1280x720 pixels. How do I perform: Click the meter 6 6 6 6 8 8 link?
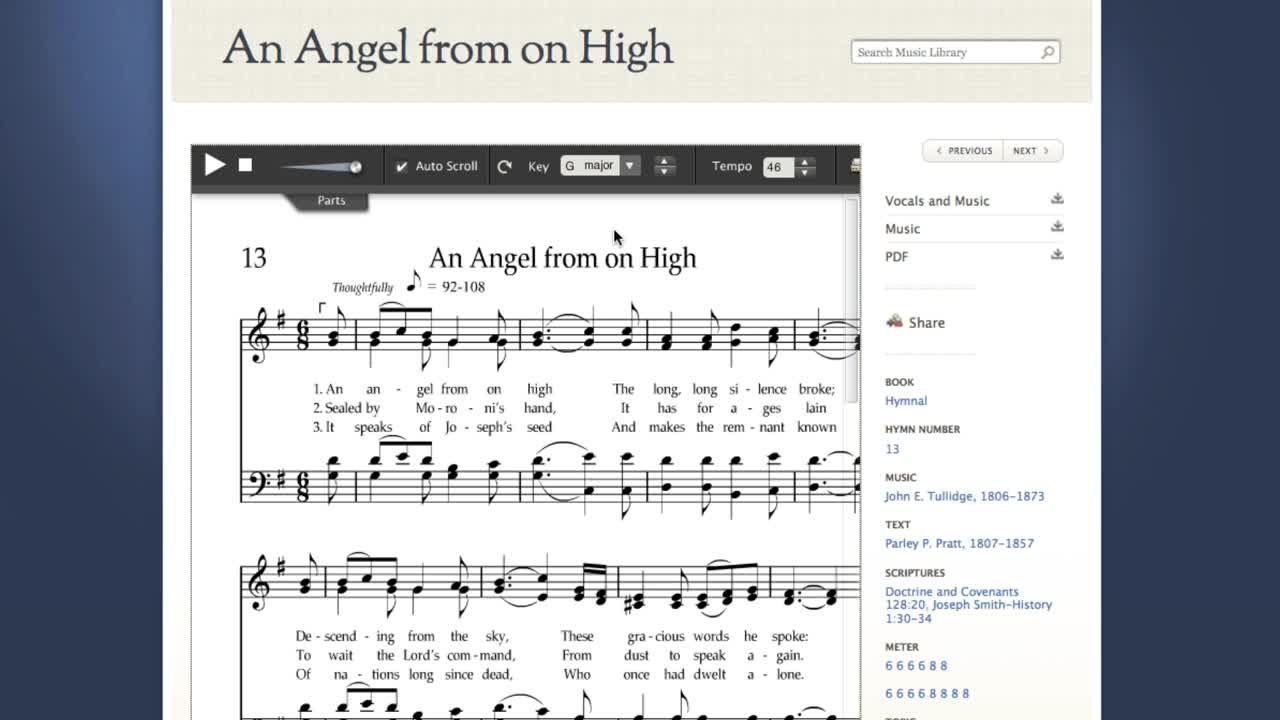pos(916,665)
